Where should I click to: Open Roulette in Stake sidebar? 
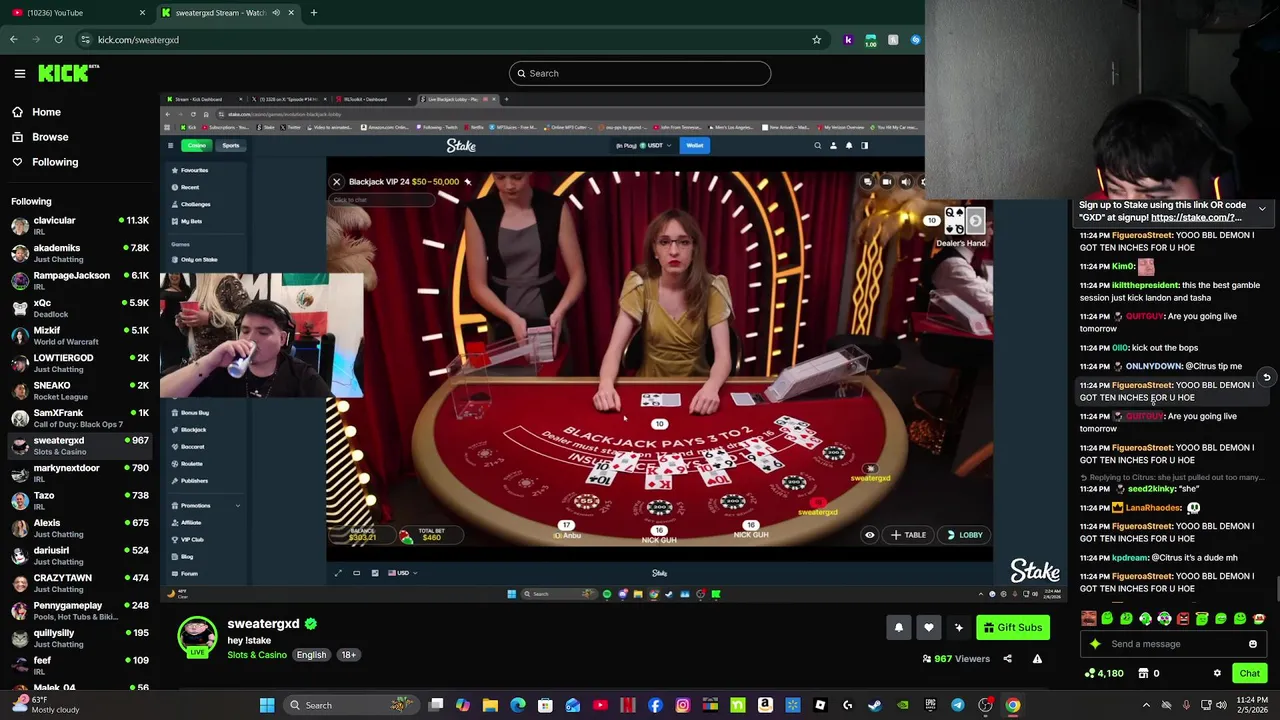[x=190, y=464]
